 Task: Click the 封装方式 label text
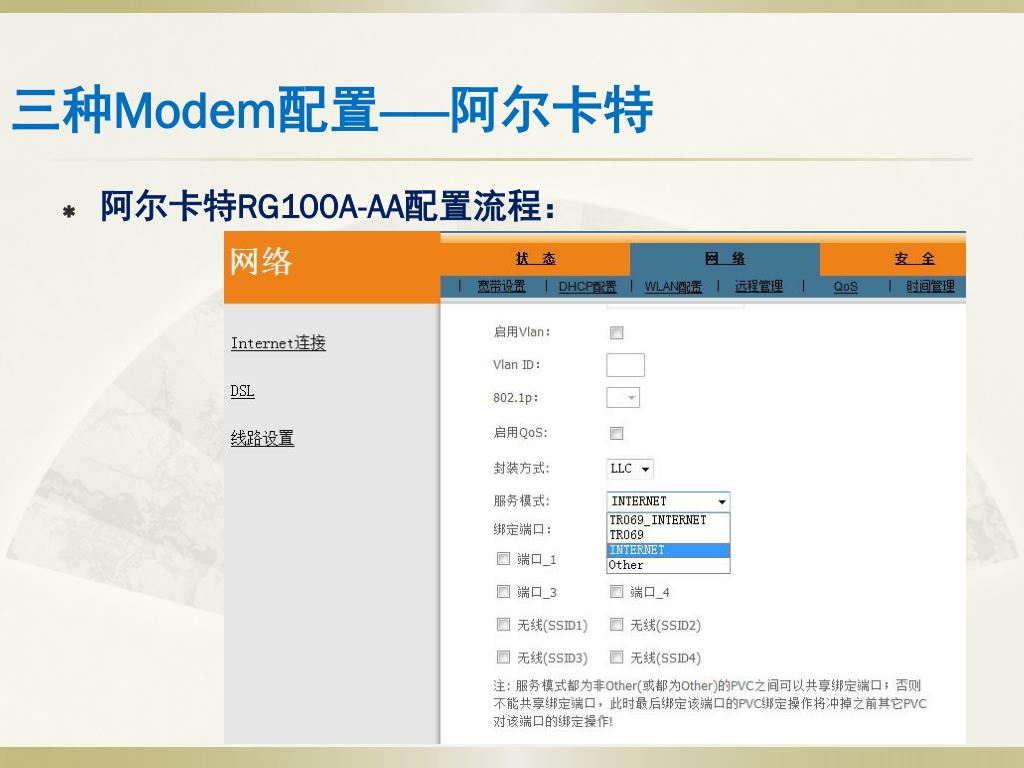(521, 468)
